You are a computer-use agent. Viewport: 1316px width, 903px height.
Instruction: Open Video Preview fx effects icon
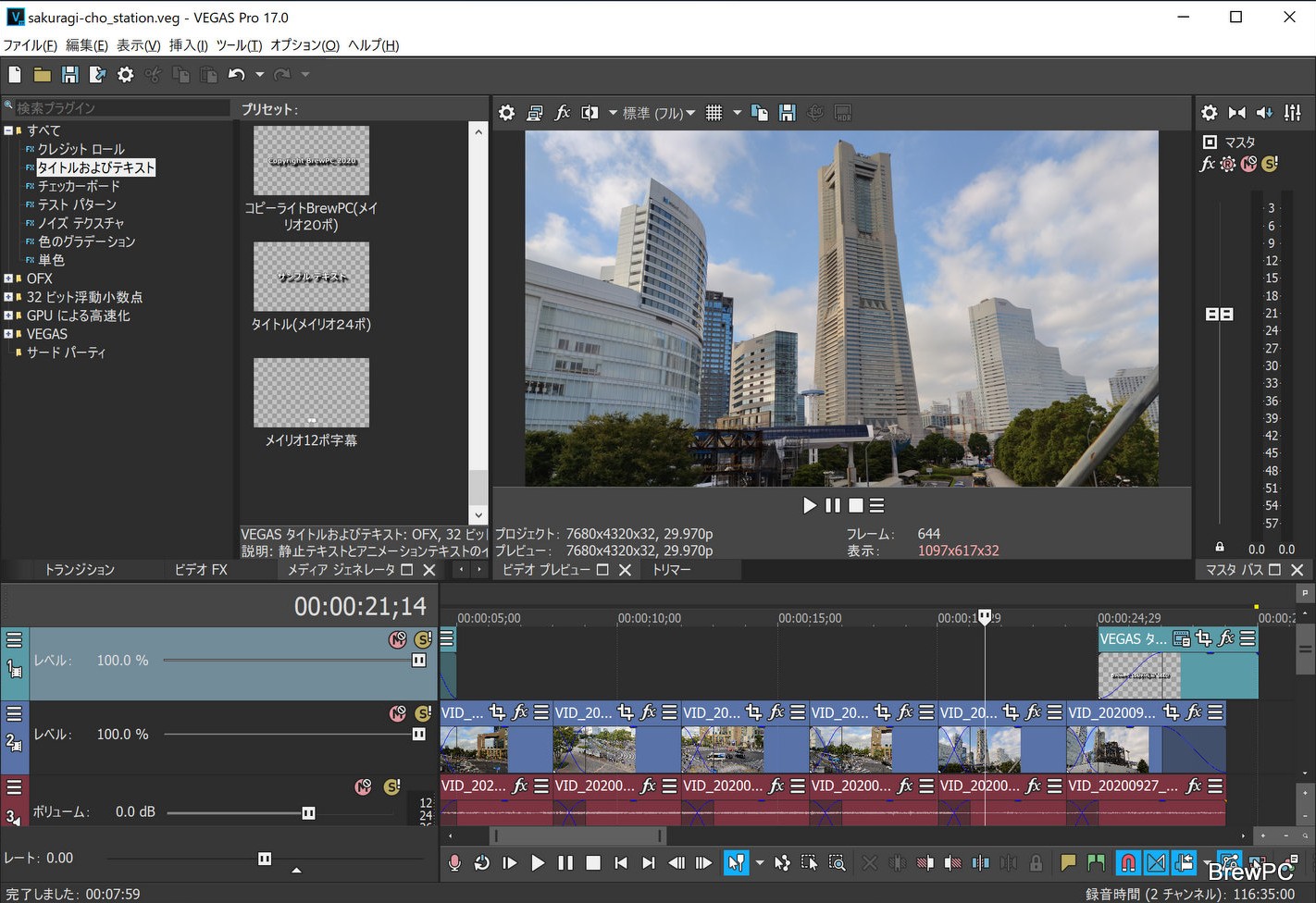[562, 113]
